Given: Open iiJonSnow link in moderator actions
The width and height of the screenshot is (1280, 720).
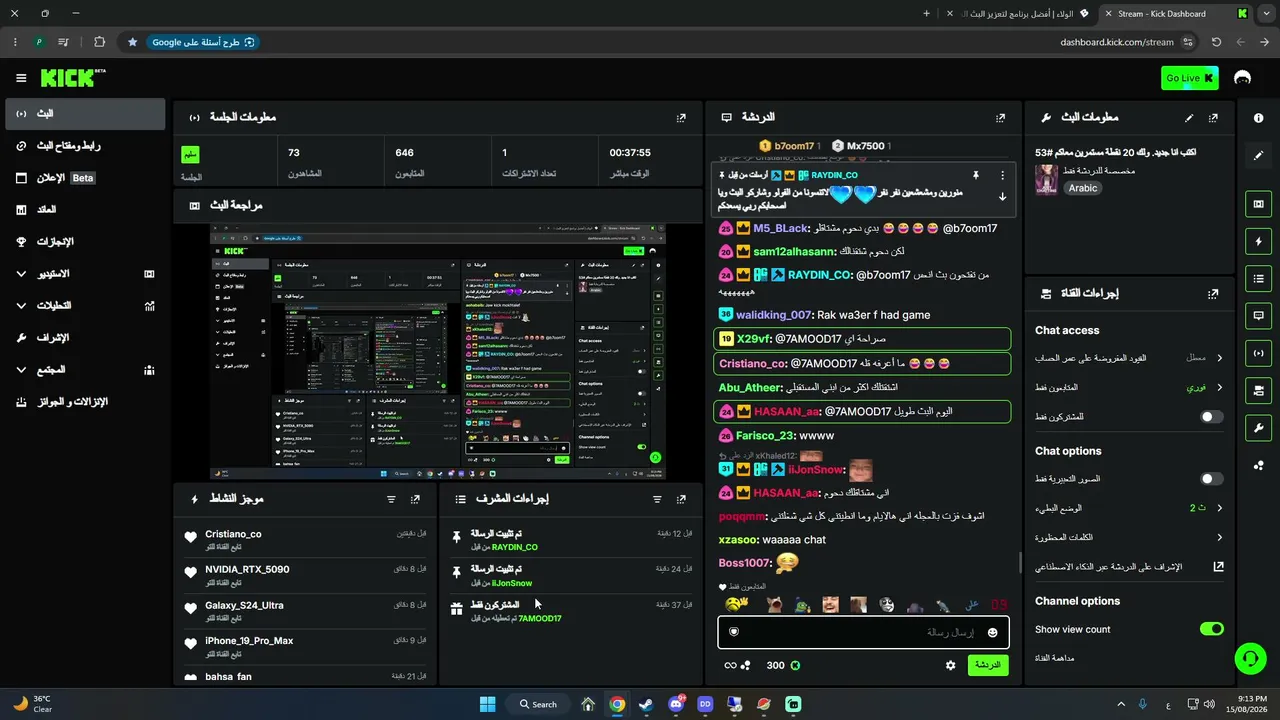Looking at the screenshot, I should click(x=512, y=583).
